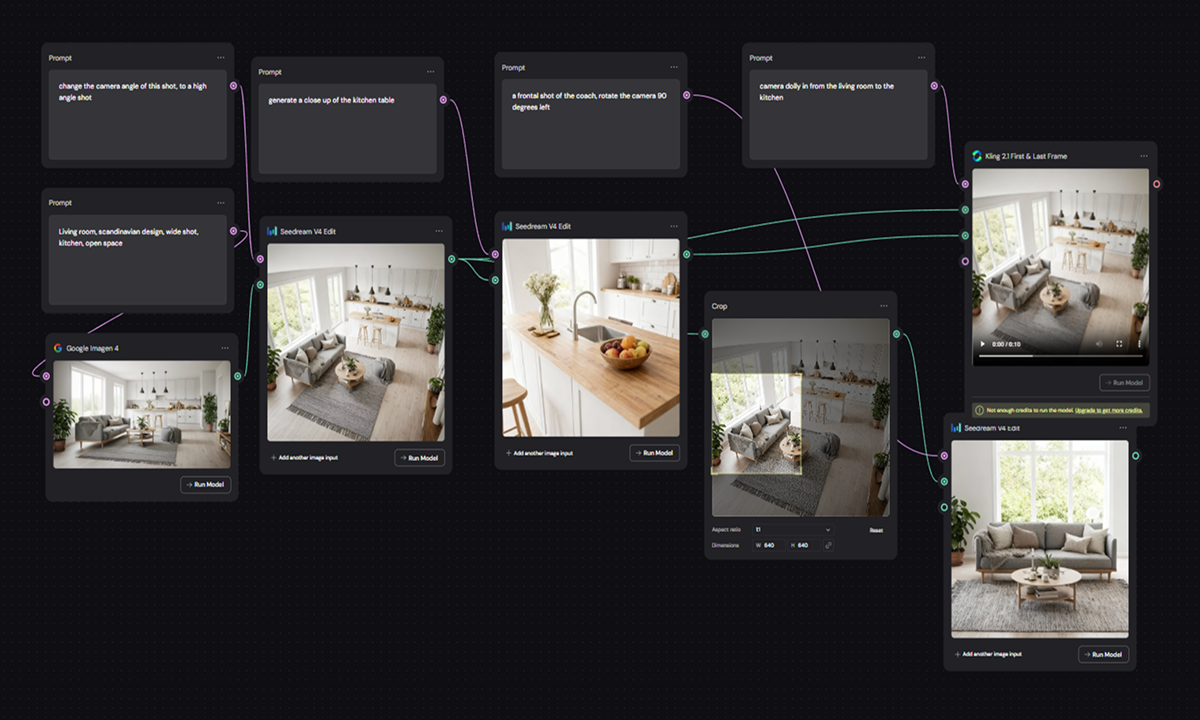Open options menu of the kitchen table Prompt
Viewport: 1200px width, 720px height.
point(430,72)
